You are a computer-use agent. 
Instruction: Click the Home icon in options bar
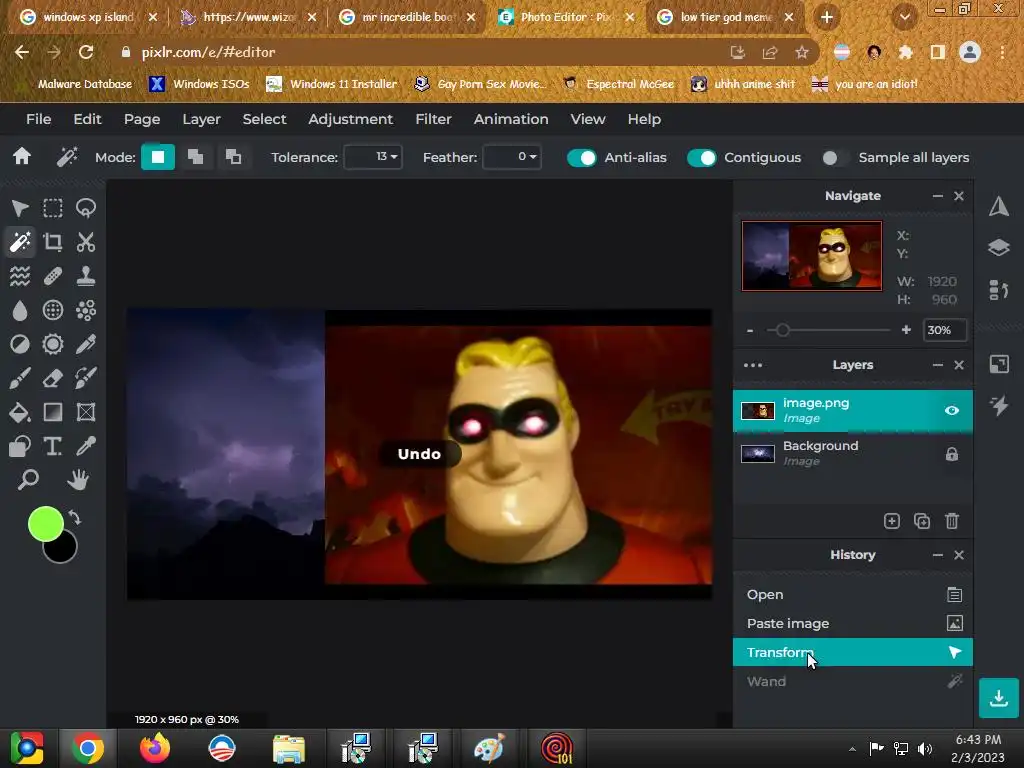tap(22, 157)
